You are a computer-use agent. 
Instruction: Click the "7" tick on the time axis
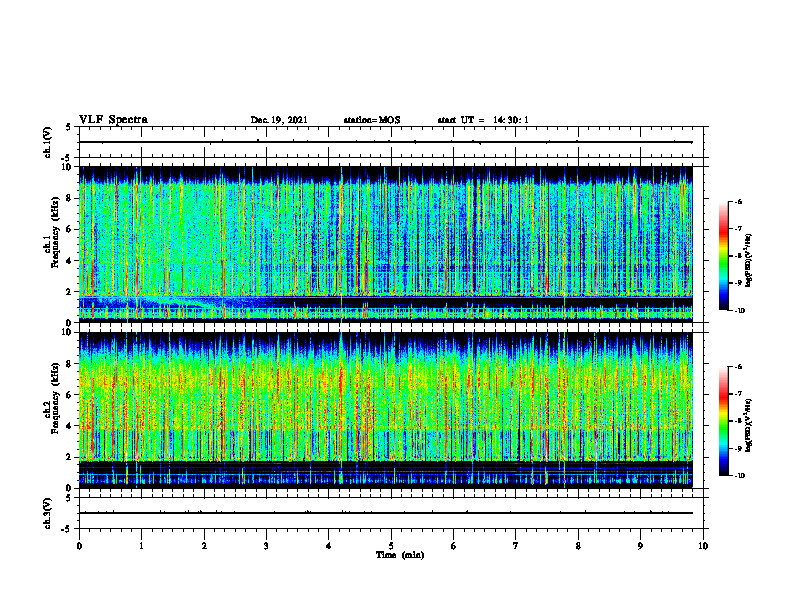[516, 546]
